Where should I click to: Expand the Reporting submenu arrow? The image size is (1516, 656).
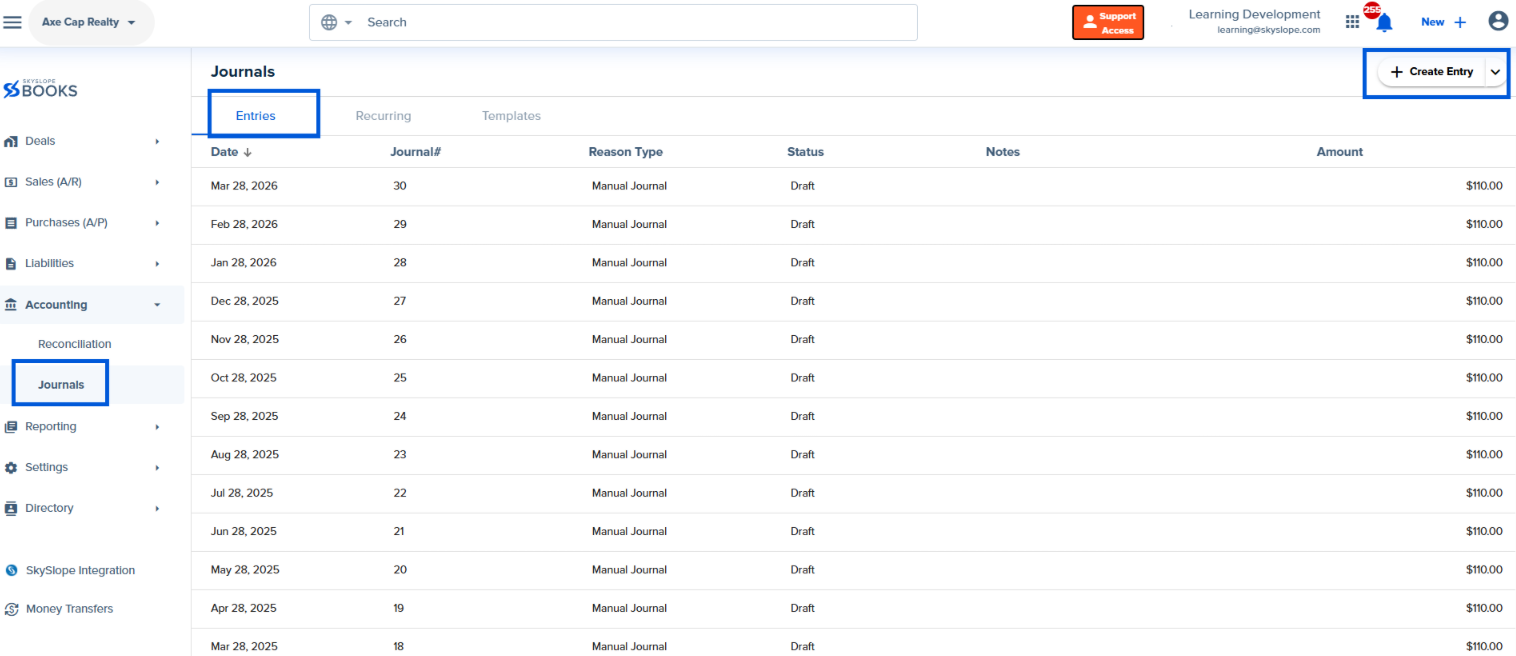tap(157, 427)
